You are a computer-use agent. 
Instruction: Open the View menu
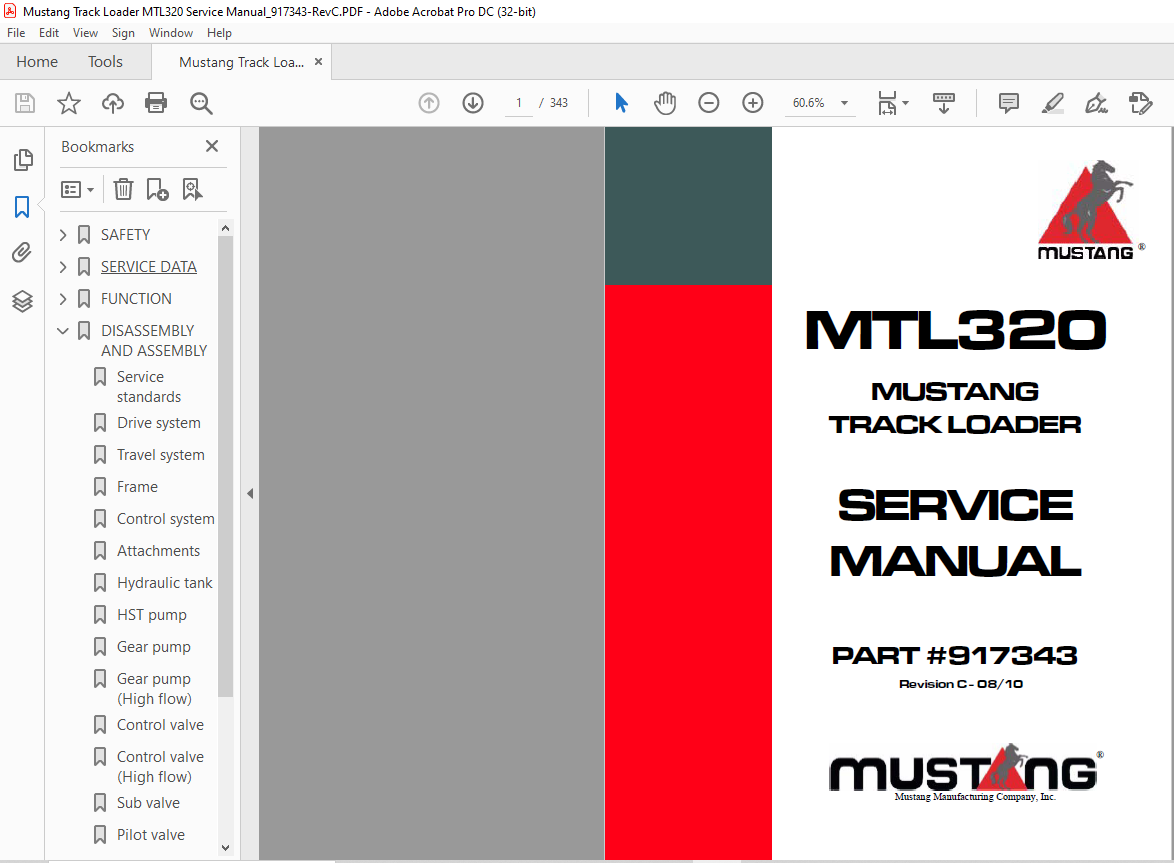coord(85,33)
